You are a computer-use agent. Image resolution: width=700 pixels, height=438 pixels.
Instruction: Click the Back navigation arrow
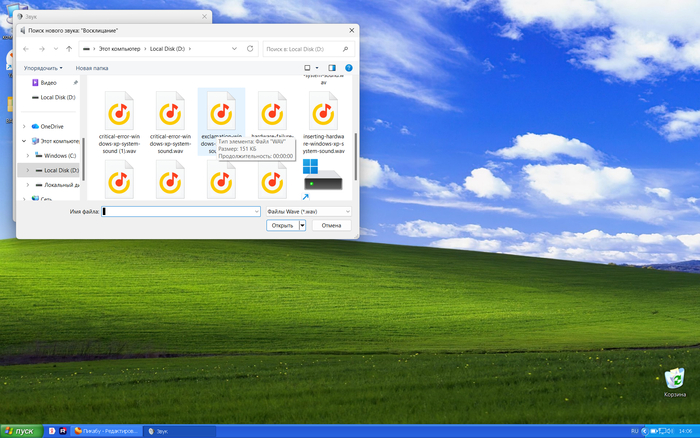tap(25, 48)
